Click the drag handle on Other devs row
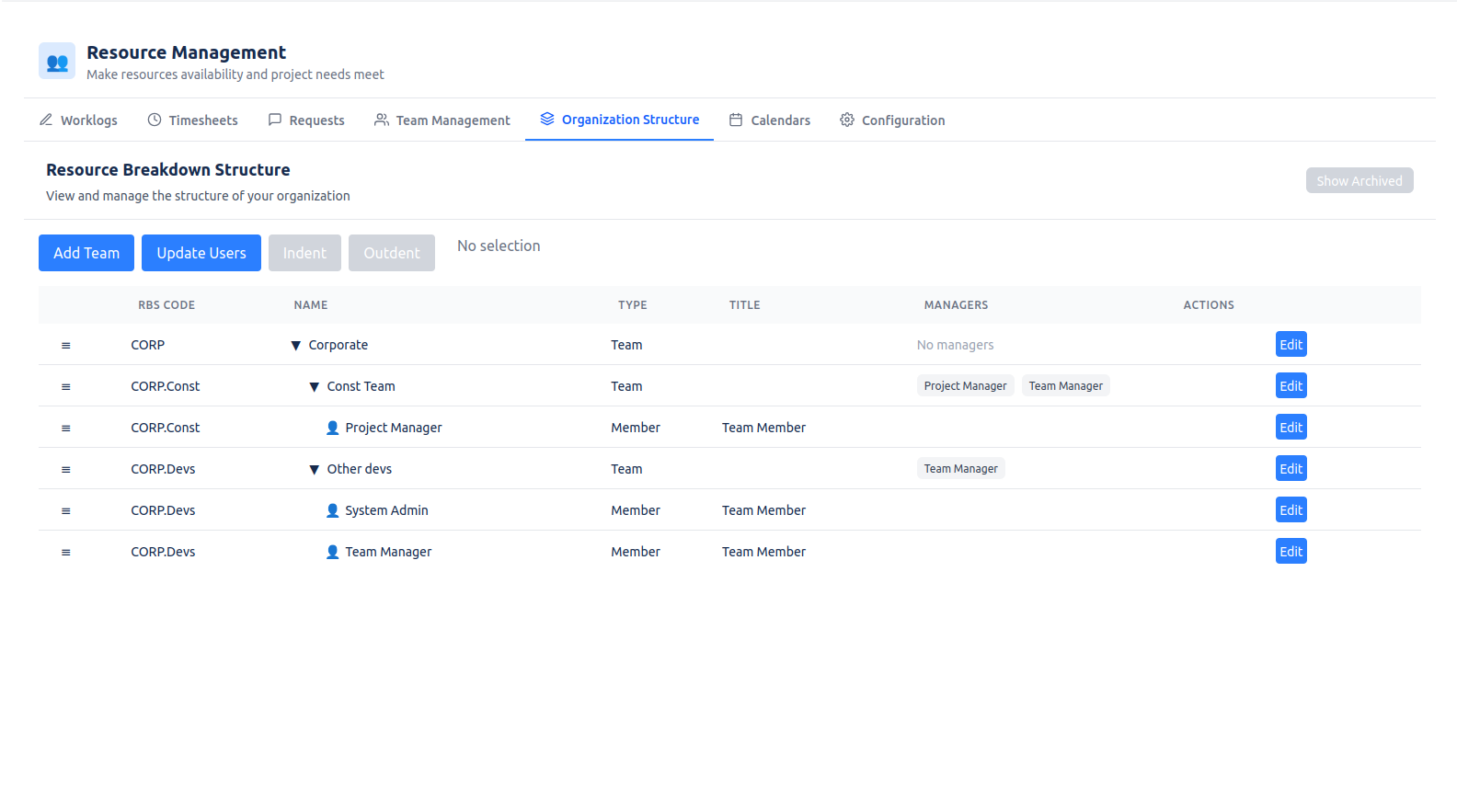Screen dimensions: 1457x812 pos(66,470)
